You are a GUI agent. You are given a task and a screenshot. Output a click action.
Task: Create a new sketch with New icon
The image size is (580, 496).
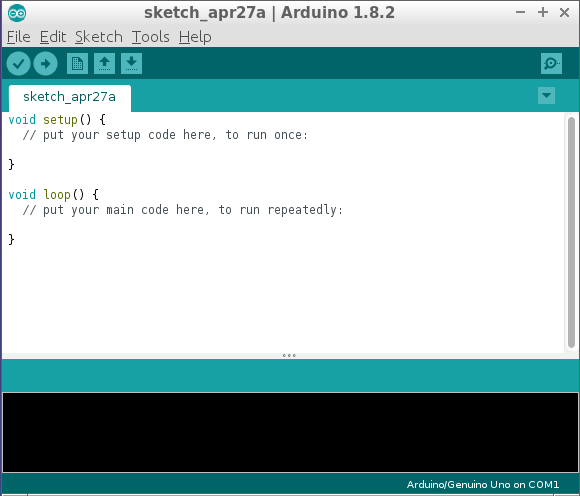coord(77,64)
